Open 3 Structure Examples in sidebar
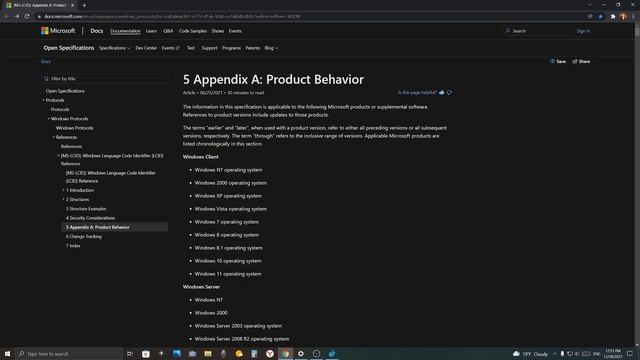The width and height of the screenshot is (640, 360). tap(86, 209)
